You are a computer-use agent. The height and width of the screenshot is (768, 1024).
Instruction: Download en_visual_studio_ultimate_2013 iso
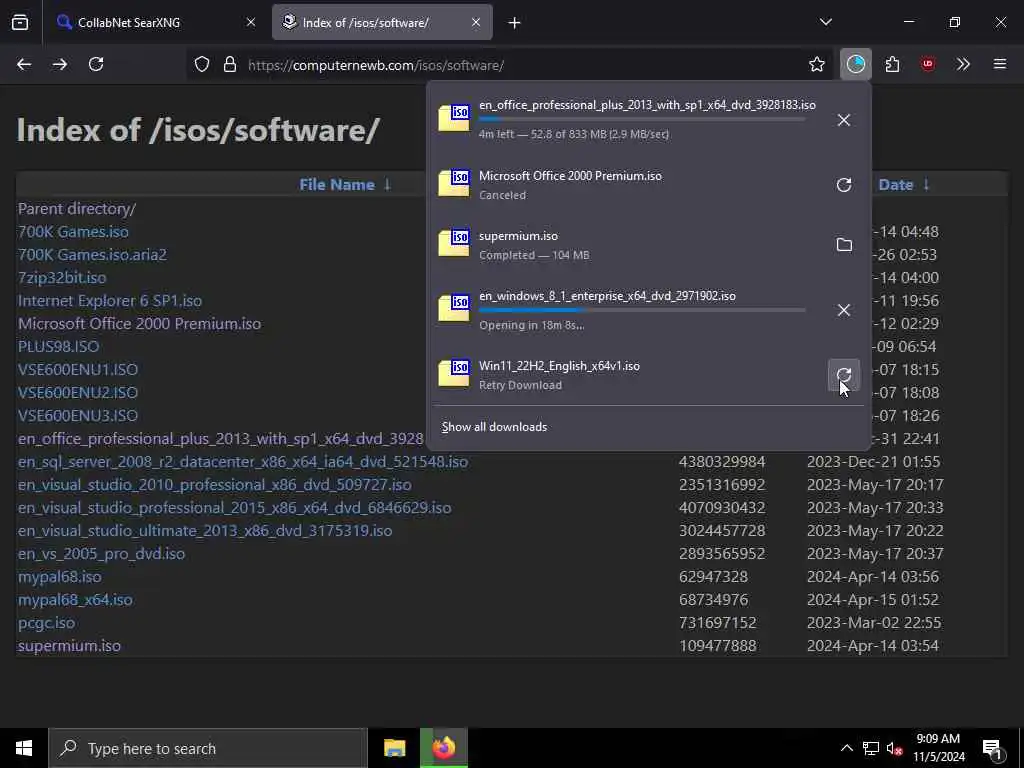(205, 531)
